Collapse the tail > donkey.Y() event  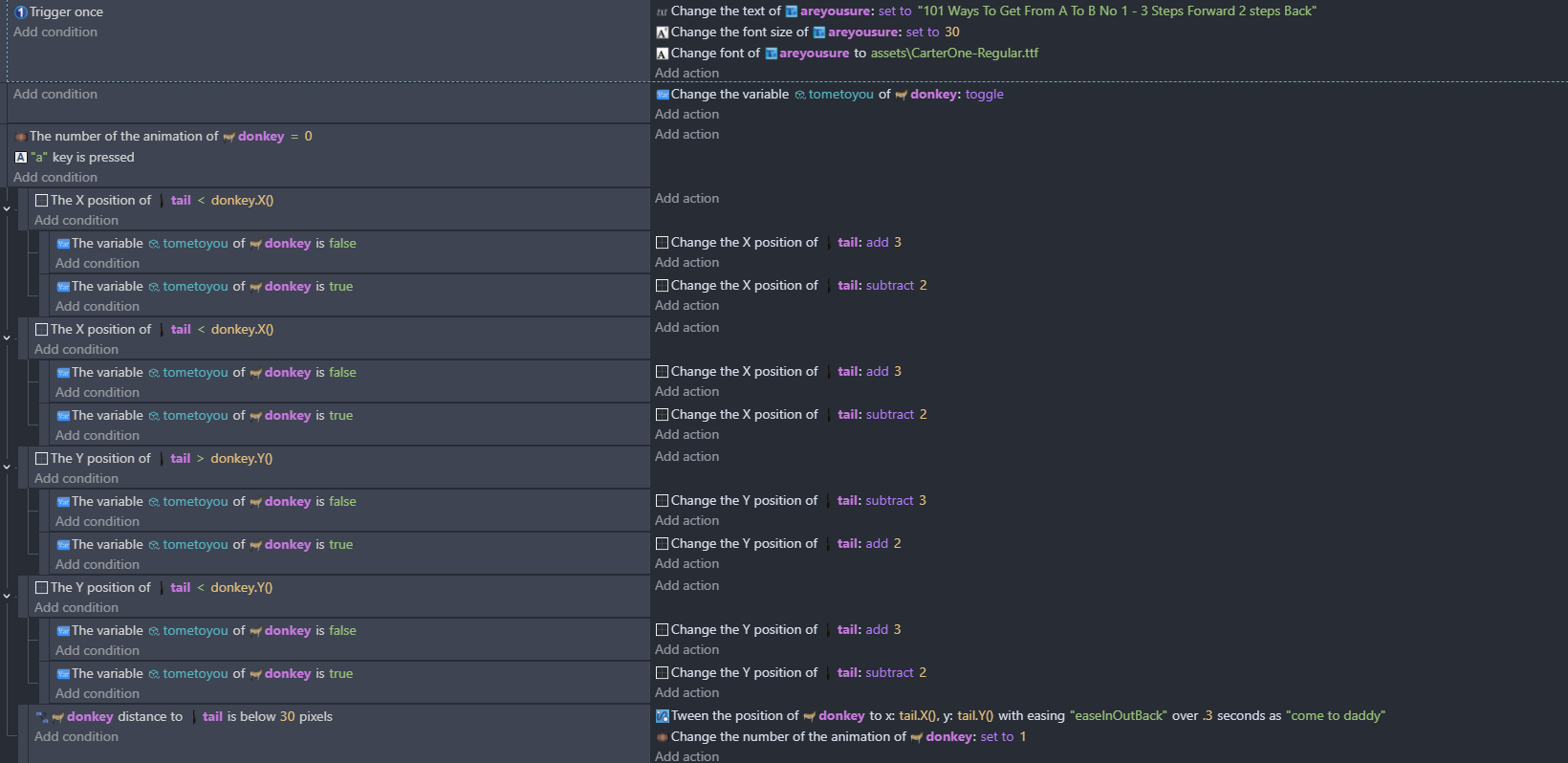[7, 468]
